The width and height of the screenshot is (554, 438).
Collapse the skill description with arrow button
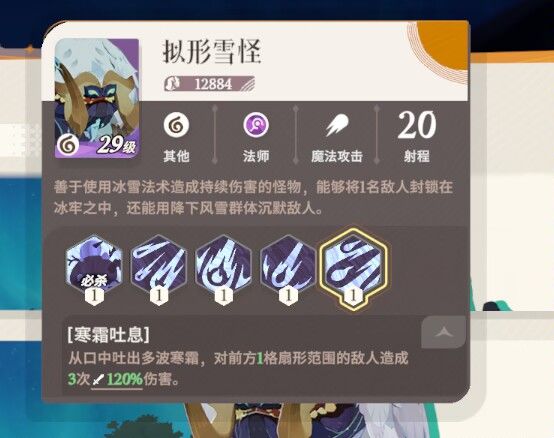coord(443,332)
